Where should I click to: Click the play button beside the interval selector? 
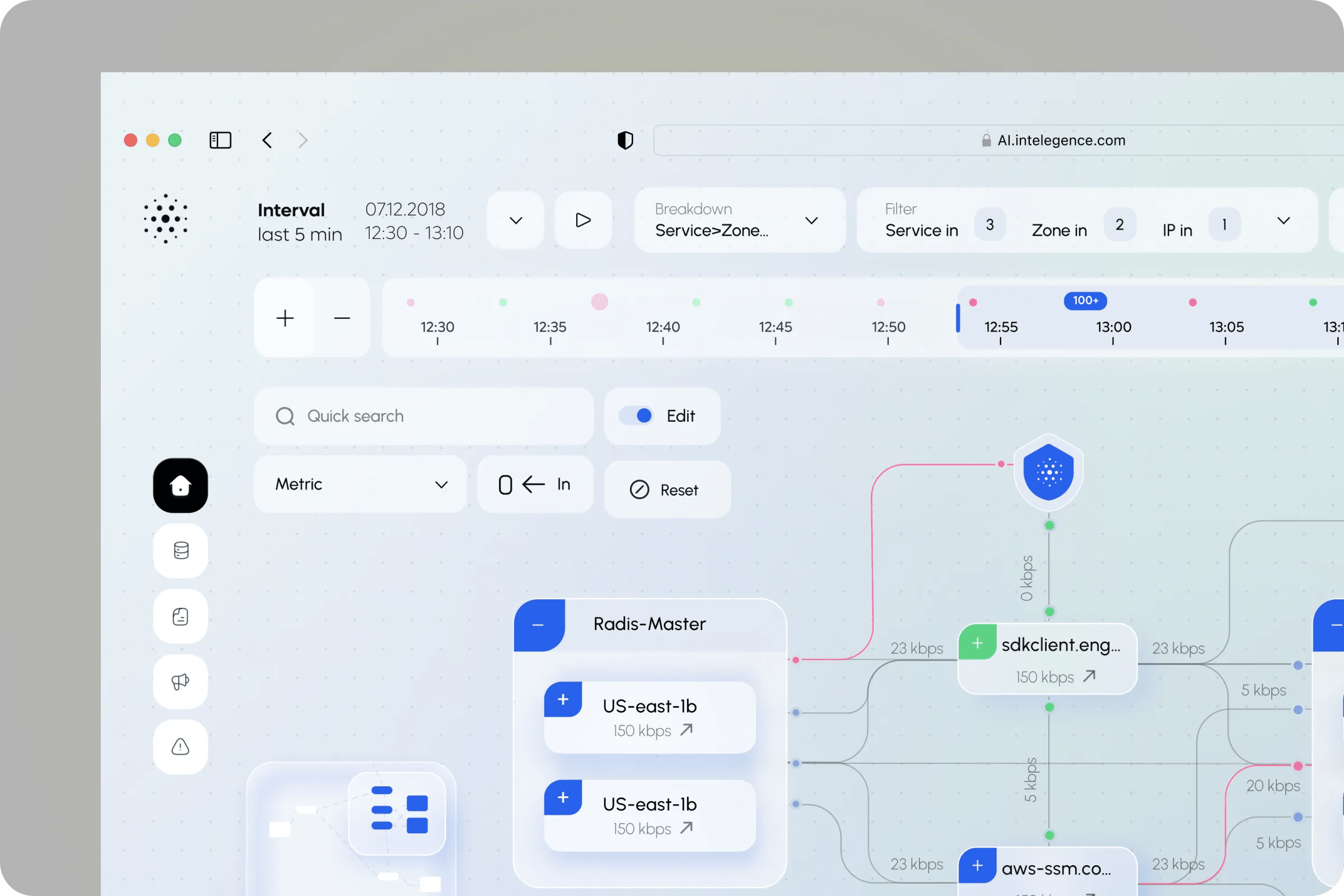[582, 220]
